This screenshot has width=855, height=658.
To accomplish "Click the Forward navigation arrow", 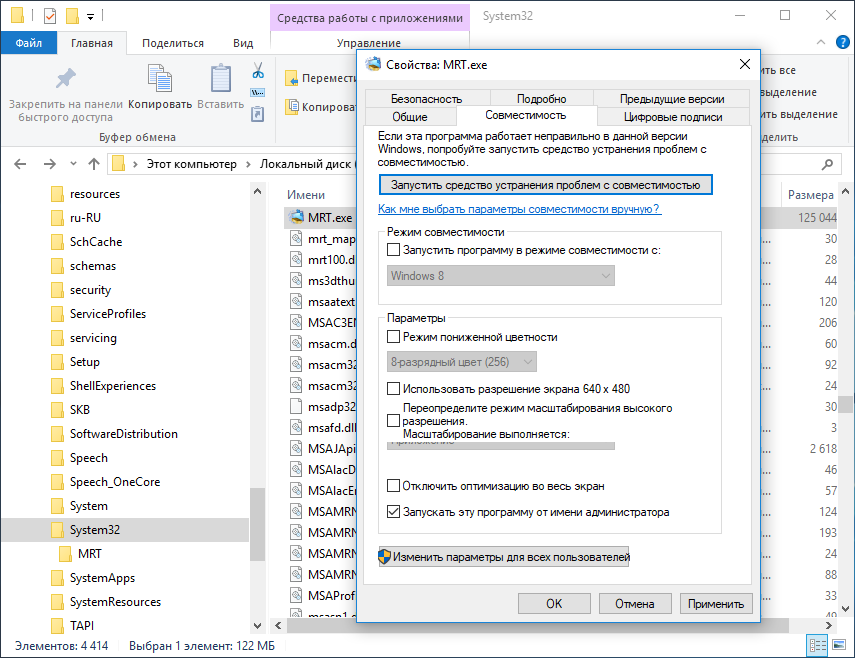I will point(50,164).
